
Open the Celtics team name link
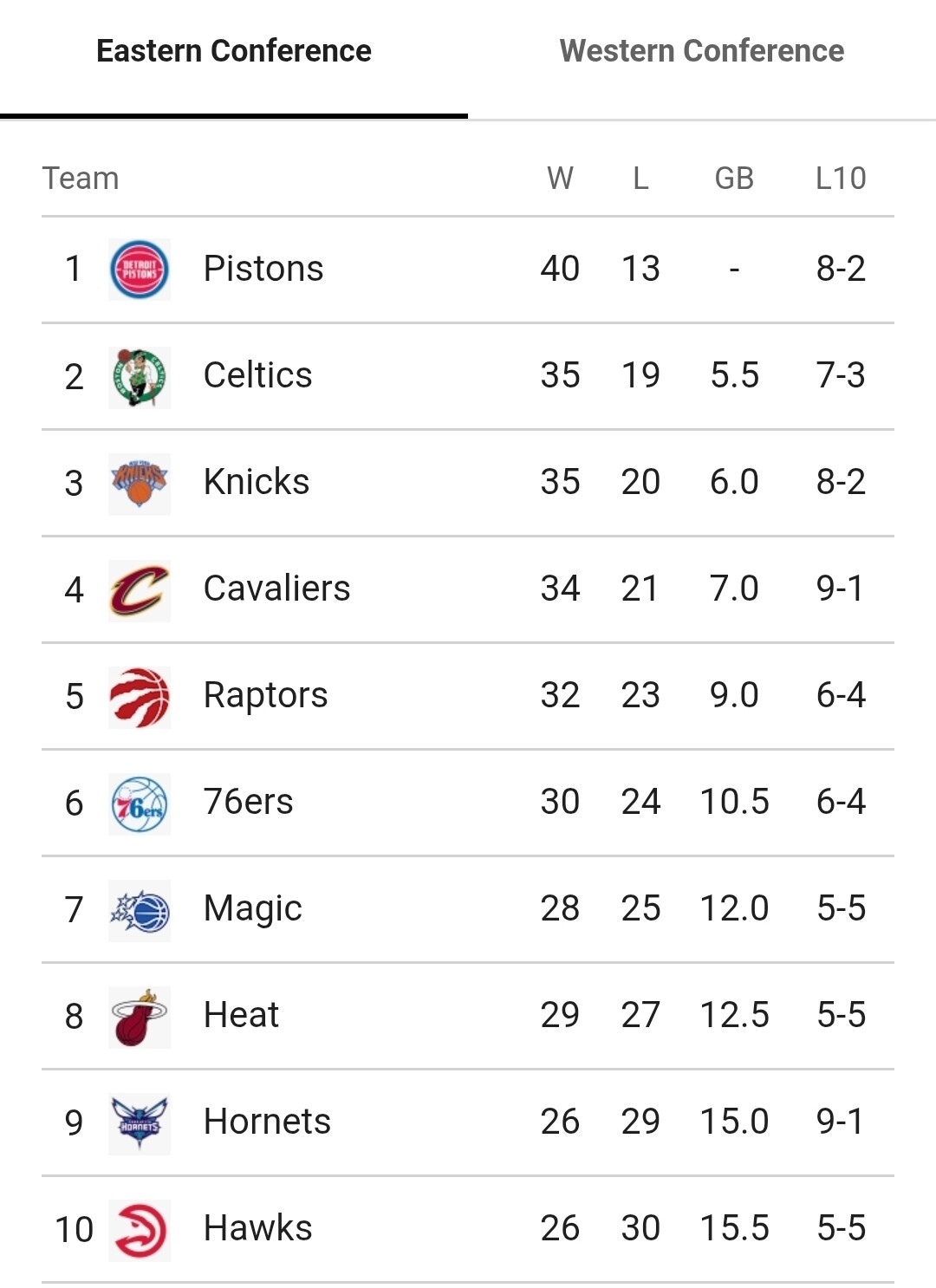click(x=257, y=375)
